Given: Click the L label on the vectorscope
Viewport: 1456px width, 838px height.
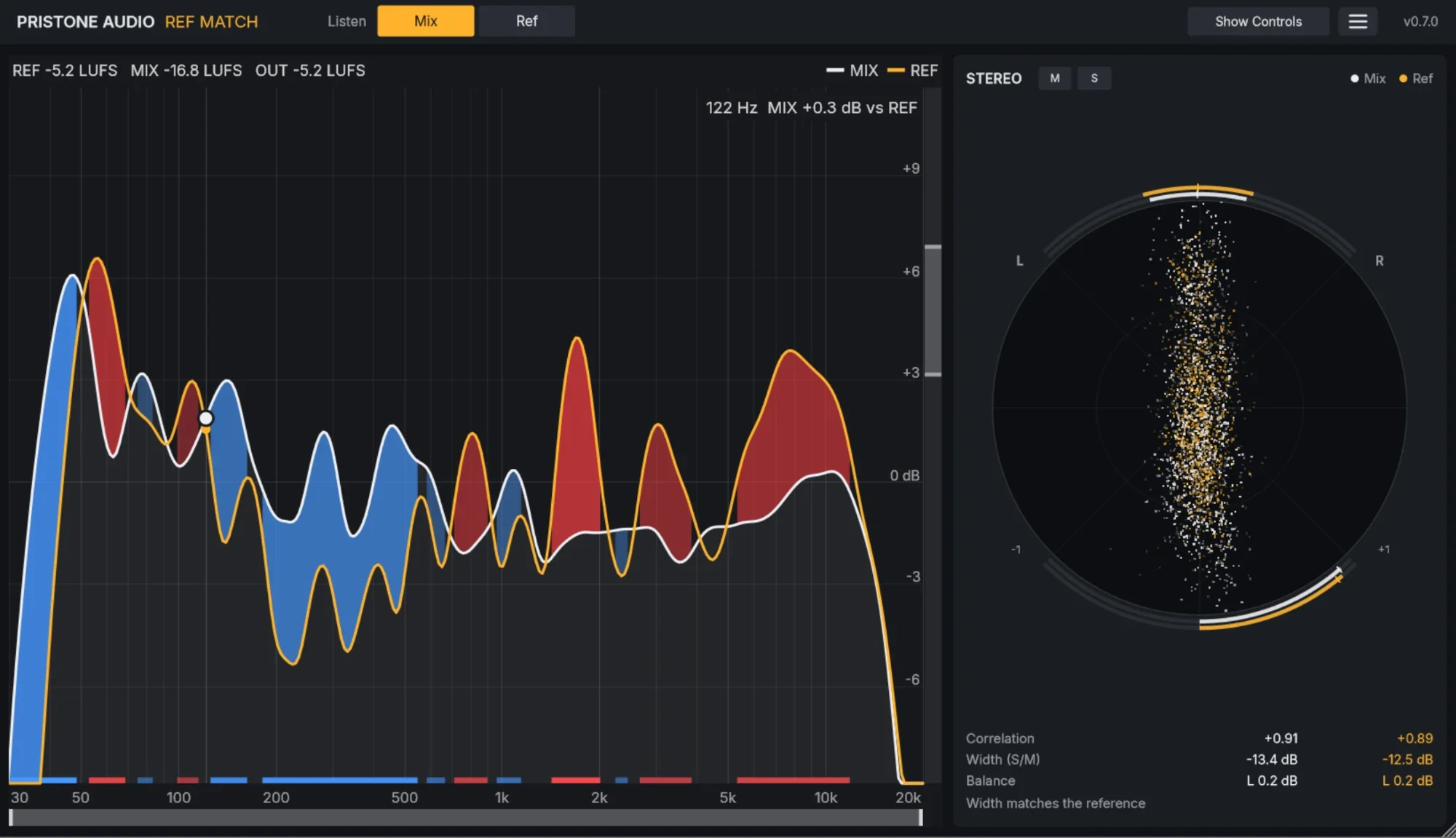Looking at the screenshot, I should (1019, 261).
